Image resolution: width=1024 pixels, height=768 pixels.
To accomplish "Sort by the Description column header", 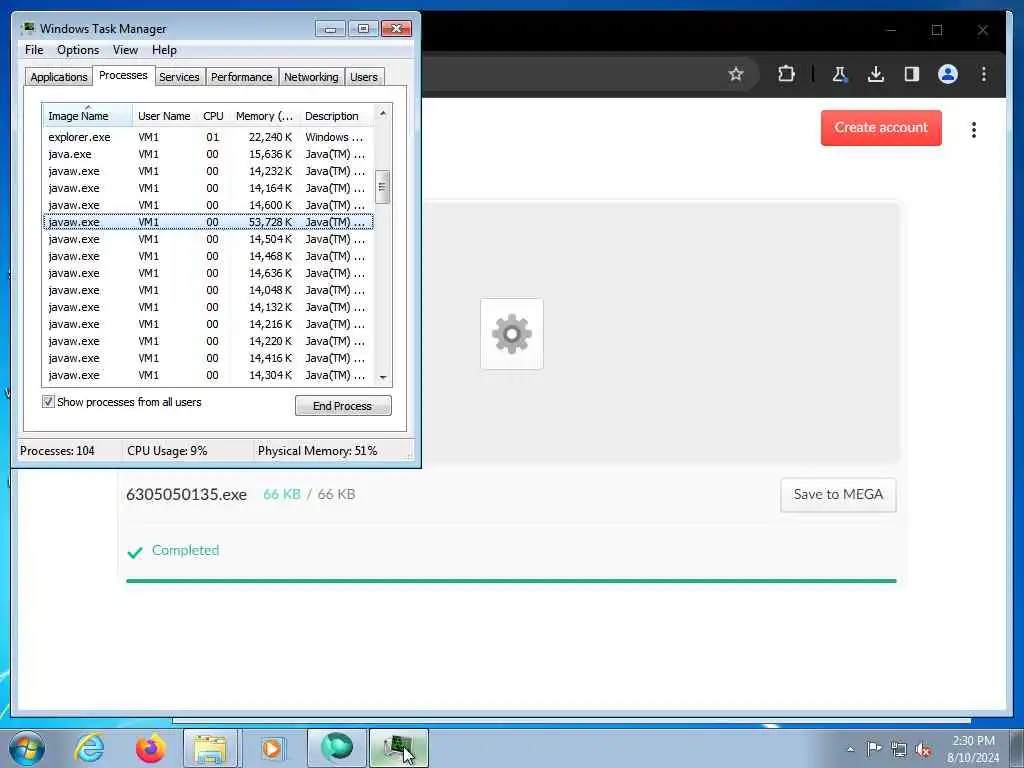I will (336, 116).
